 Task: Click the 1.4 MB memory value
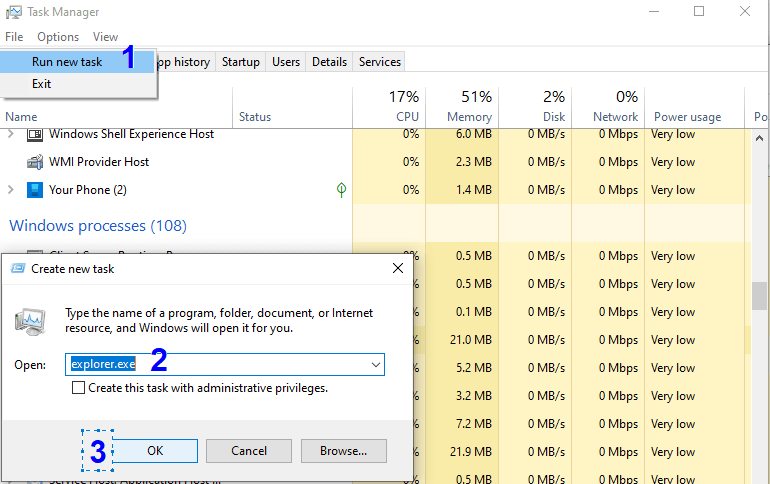(x=473, y=190)
